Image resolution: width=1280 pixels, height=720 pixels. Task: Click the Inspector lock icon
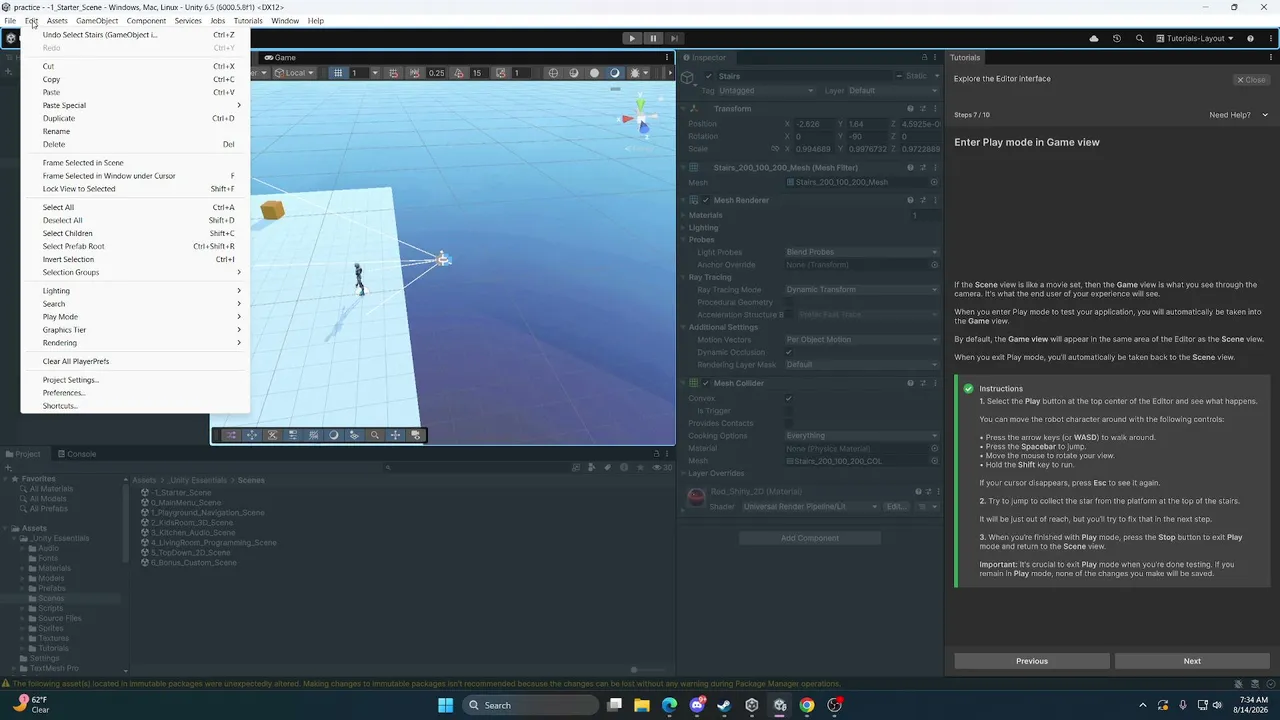(924, 58)
